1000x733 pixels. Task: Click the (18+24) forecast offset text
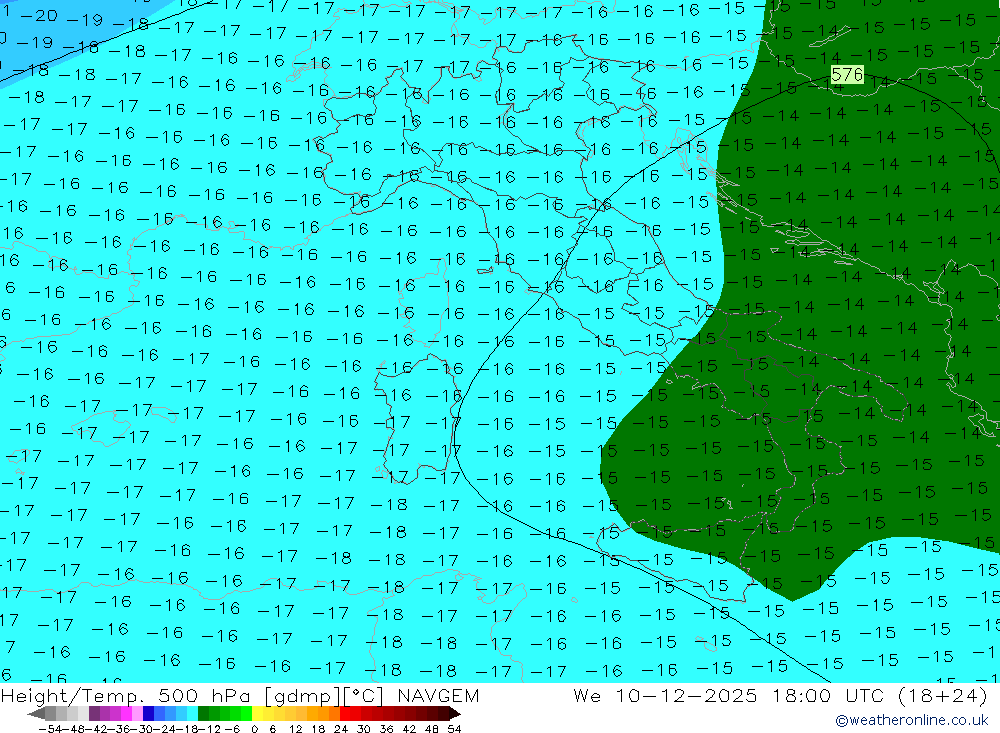click(943, 695)
